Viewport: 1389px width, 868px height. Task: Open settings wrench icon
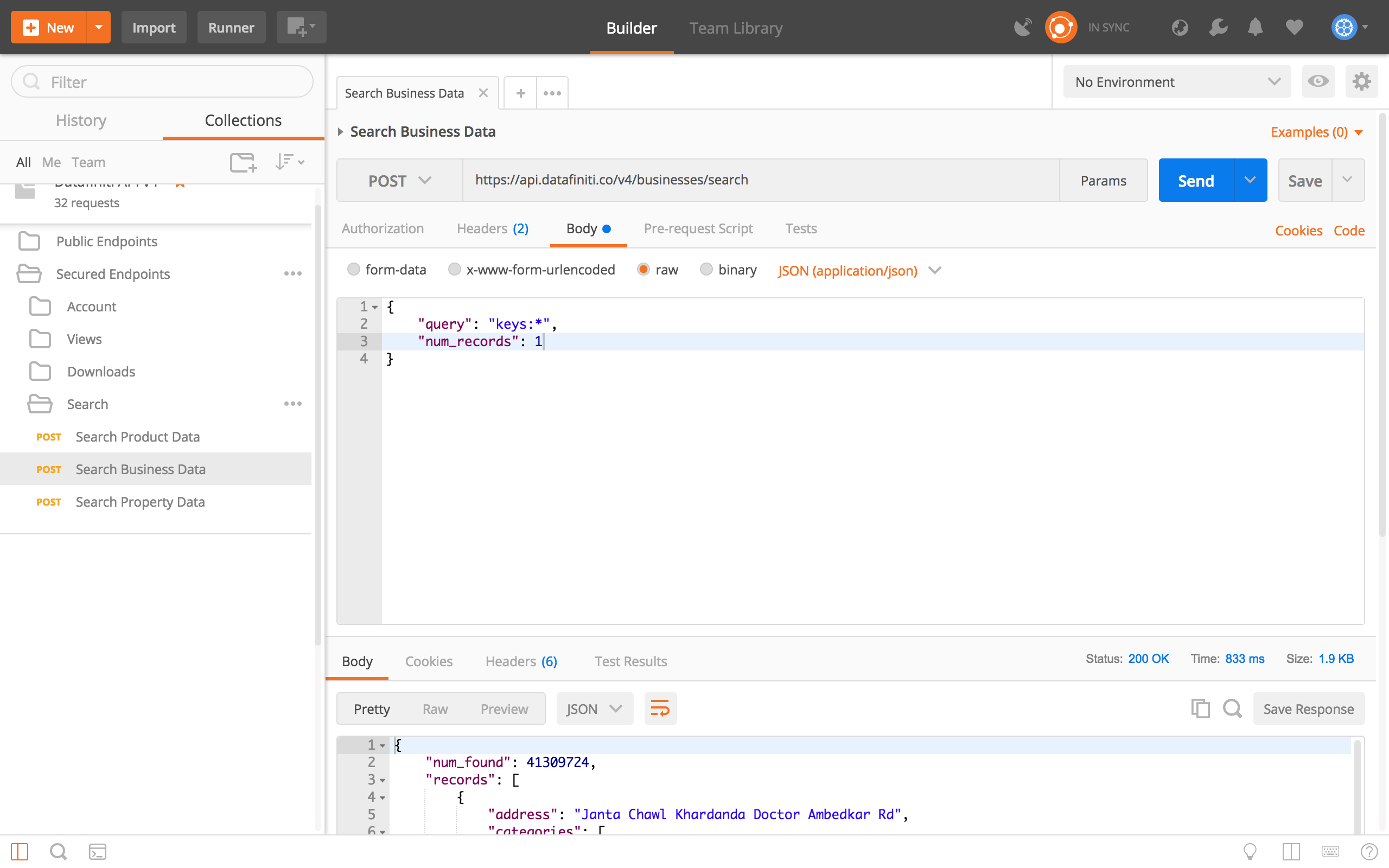1218,27
